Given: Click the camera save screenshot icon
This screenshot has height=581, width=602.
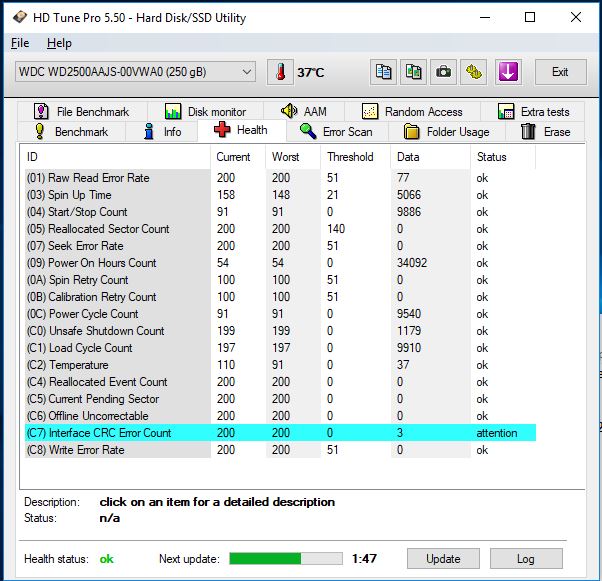Looking at the screenshot, I should pyautogui.click(x=443, y=72).
